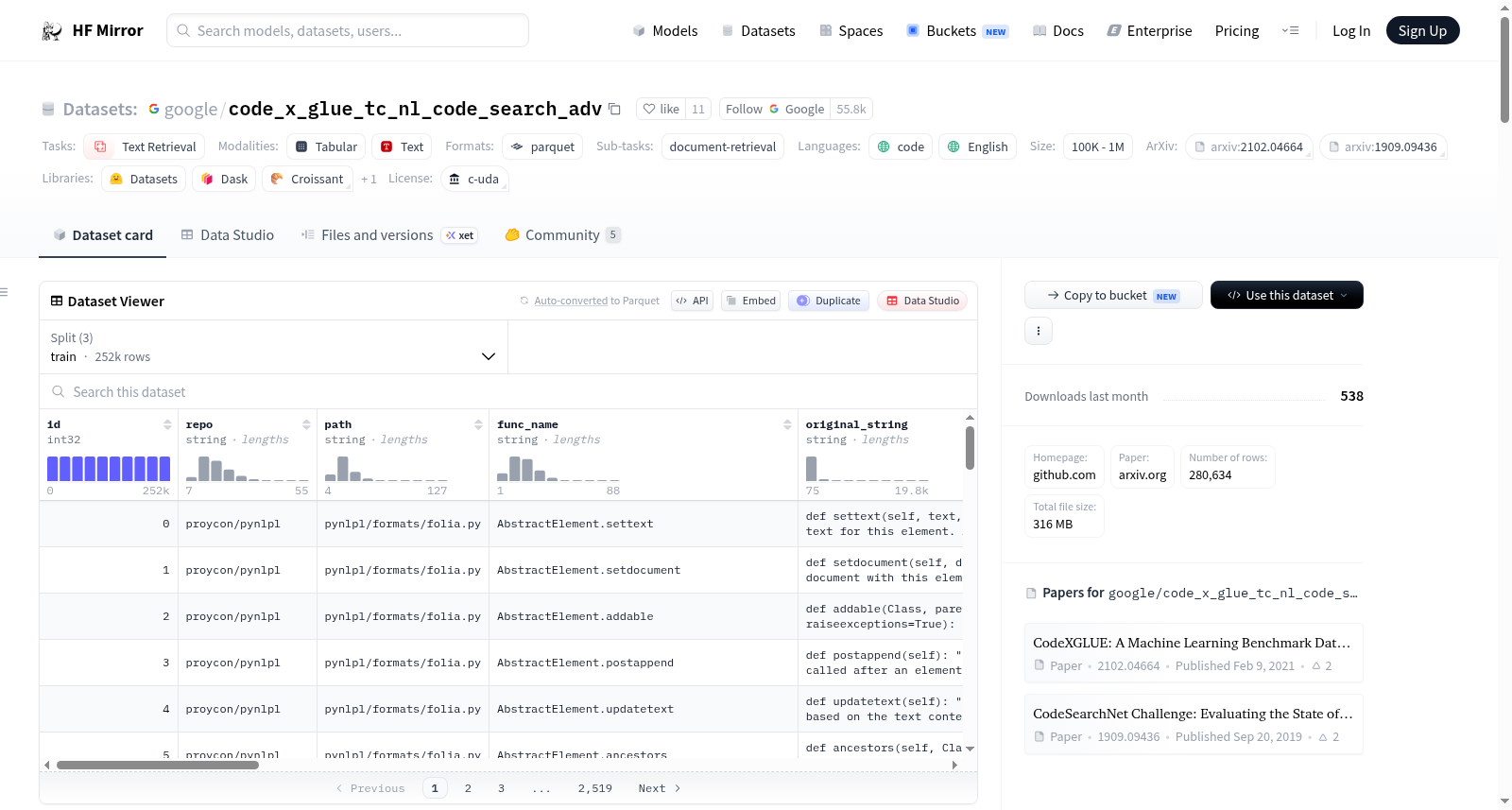Viewport: 1512px width, 810px height.
Task: Open the API button in Dataset Viewer
Action: [x=692, y=301]
